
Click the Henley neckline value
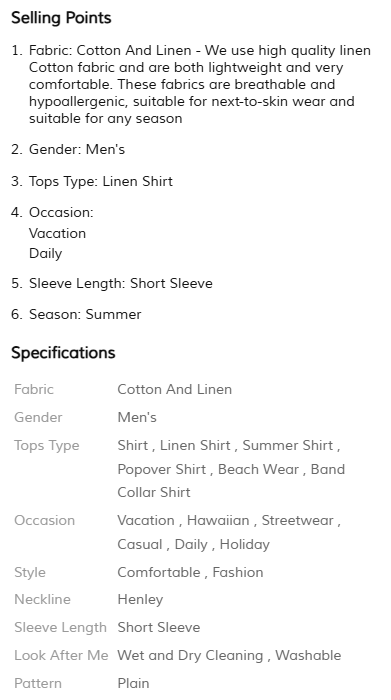140,600
